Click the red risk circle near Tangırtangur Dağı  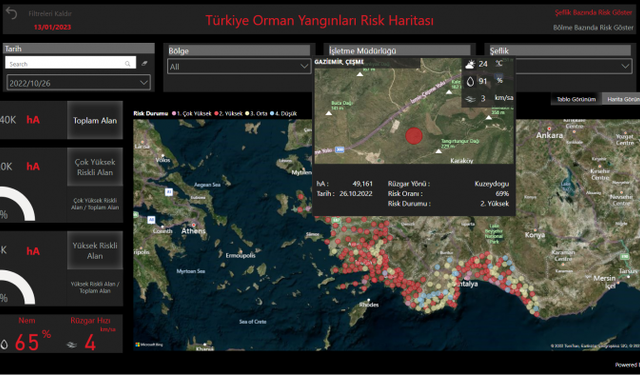point(414,136)
